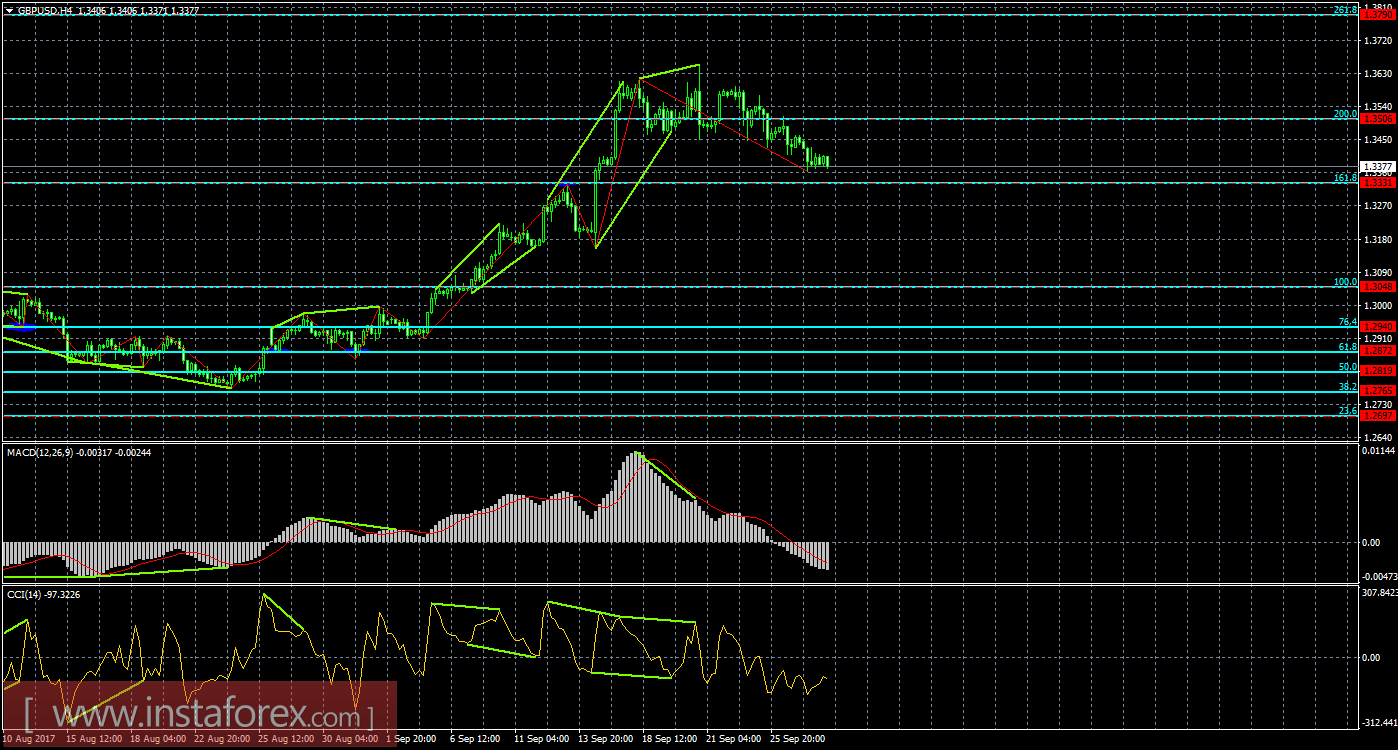Screen dimensions: 1398x750
Task: Click the 161.8 Fibonacci retracement label
Action: coord(1346,177)
